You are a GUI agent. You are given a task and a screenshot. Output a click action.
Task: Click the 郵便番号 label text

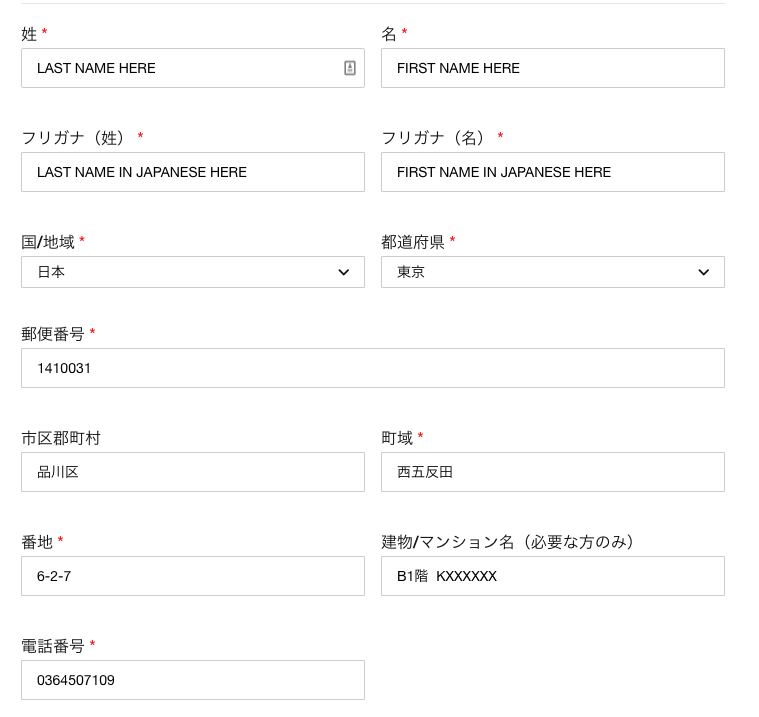point(53,334)
